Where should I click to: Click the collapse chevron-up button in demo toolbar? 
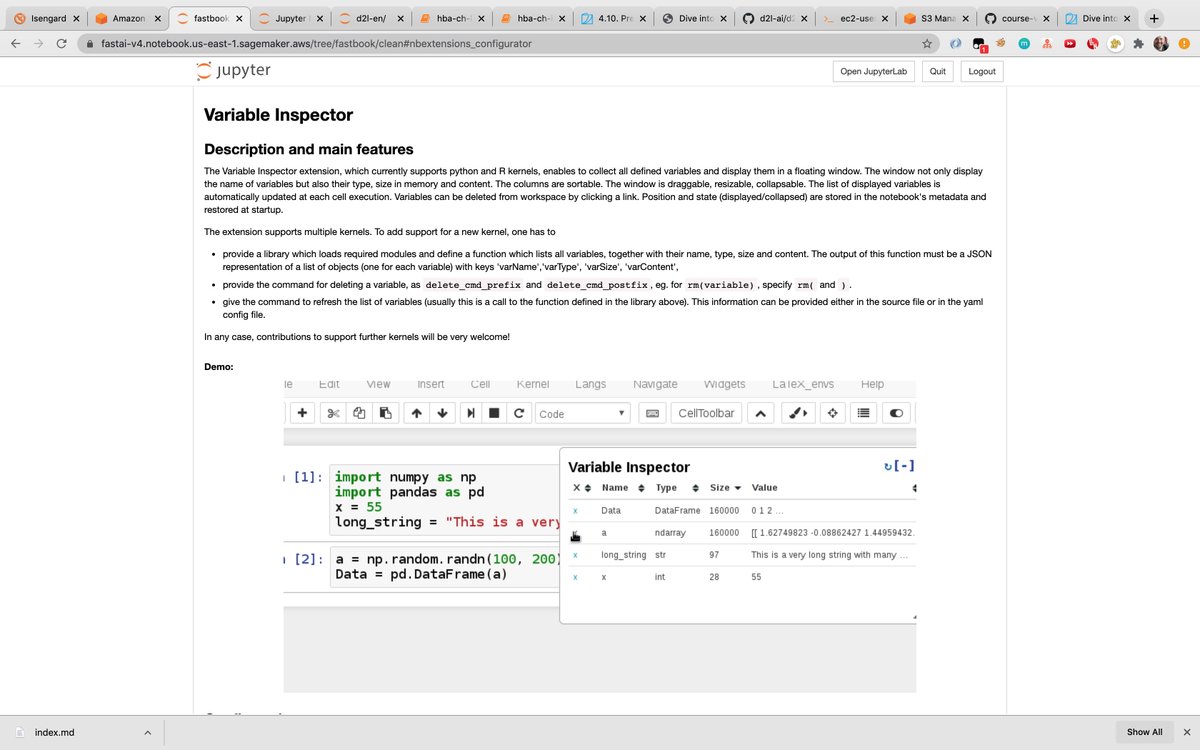coord(760,413)
